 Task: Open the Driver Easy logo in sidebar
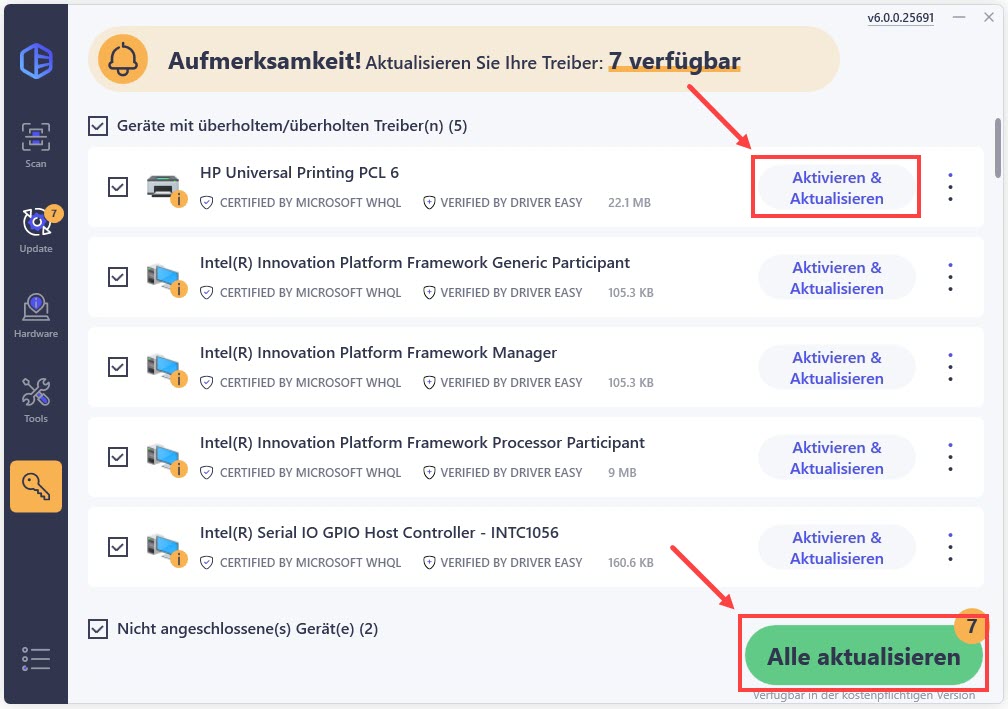pyautogui.click(x=35, y=60)
